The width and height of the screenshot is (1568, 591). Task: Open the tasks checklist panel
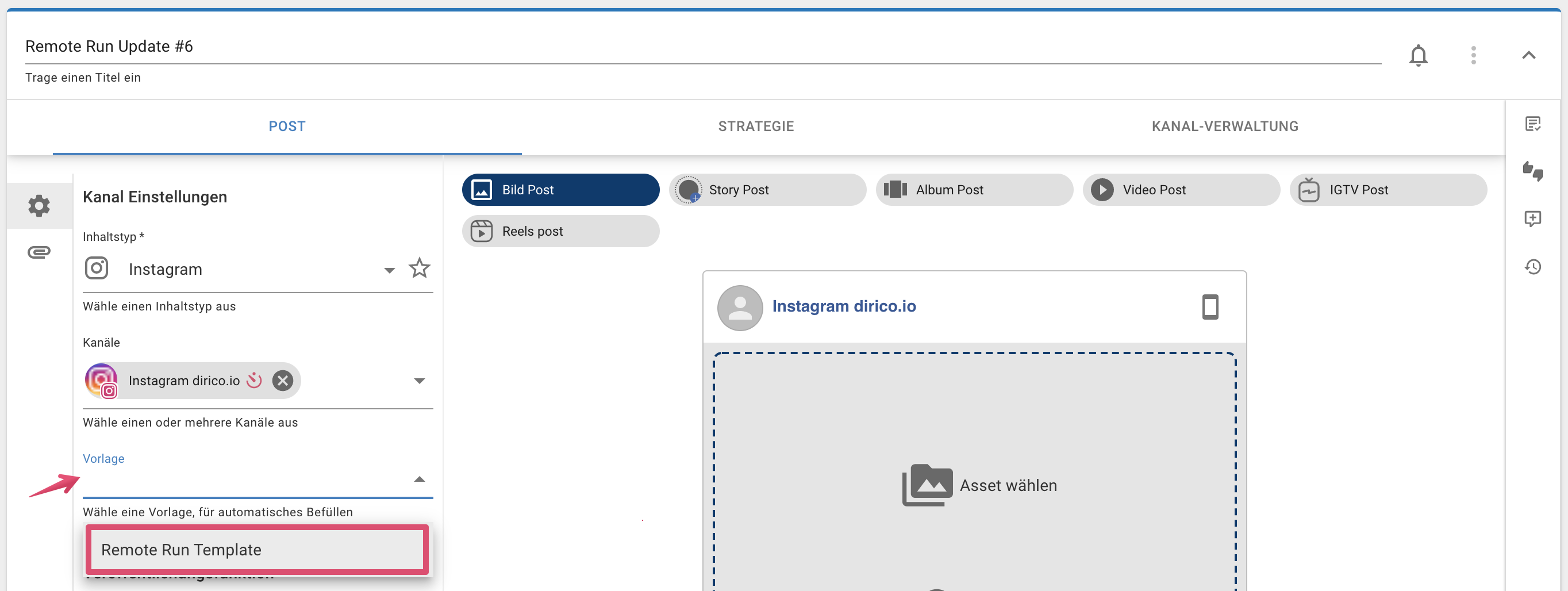click(1534, 124)
